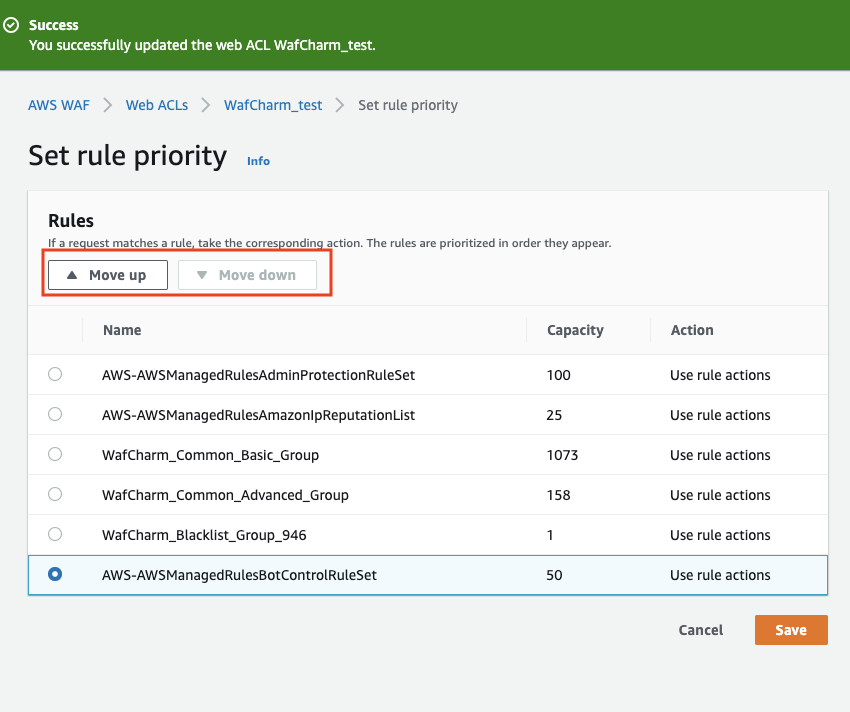
Task: Open Web ACLs breadcrumb link
Action: 157,105
